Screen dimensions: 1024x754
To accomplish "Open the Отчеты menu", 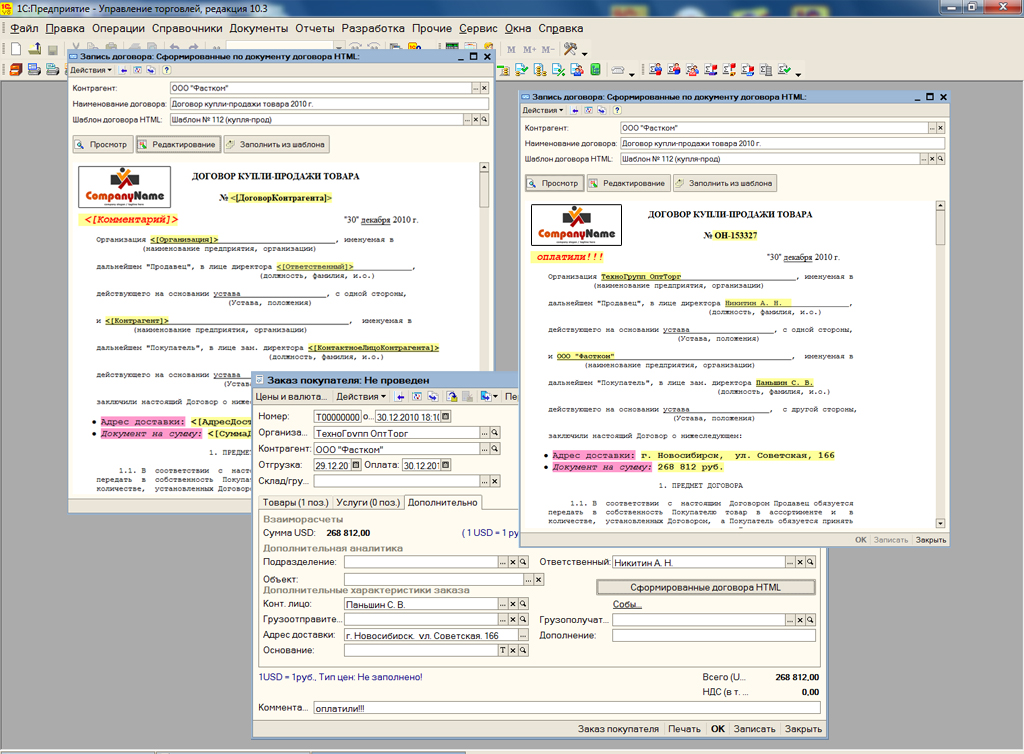I will 314,29.
